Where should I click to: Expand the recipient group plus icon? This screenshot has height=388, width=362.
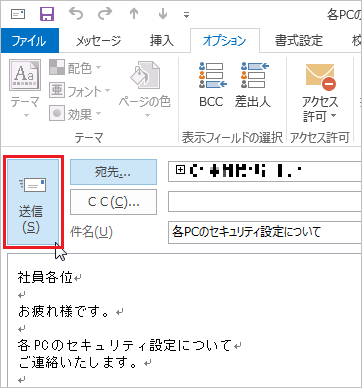[180, 170]
